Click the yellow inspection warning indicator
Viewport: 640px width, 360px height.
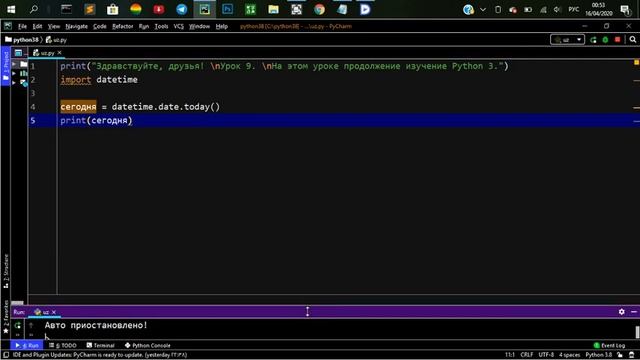(636, 62)
